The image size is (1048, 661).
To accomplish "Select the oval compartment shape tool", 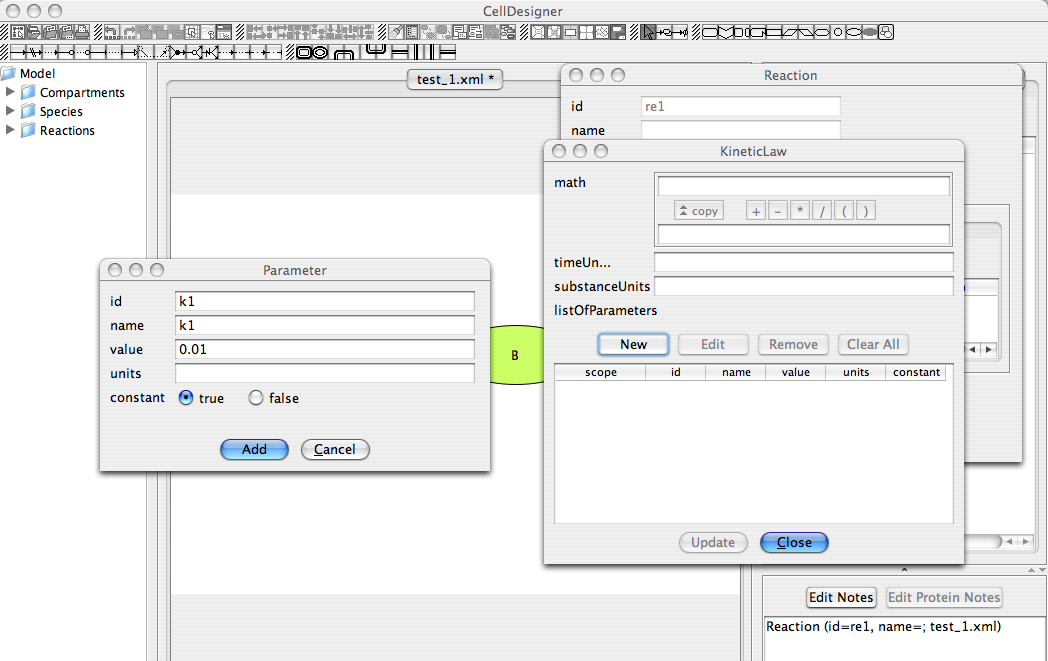I will pos(319,52).
